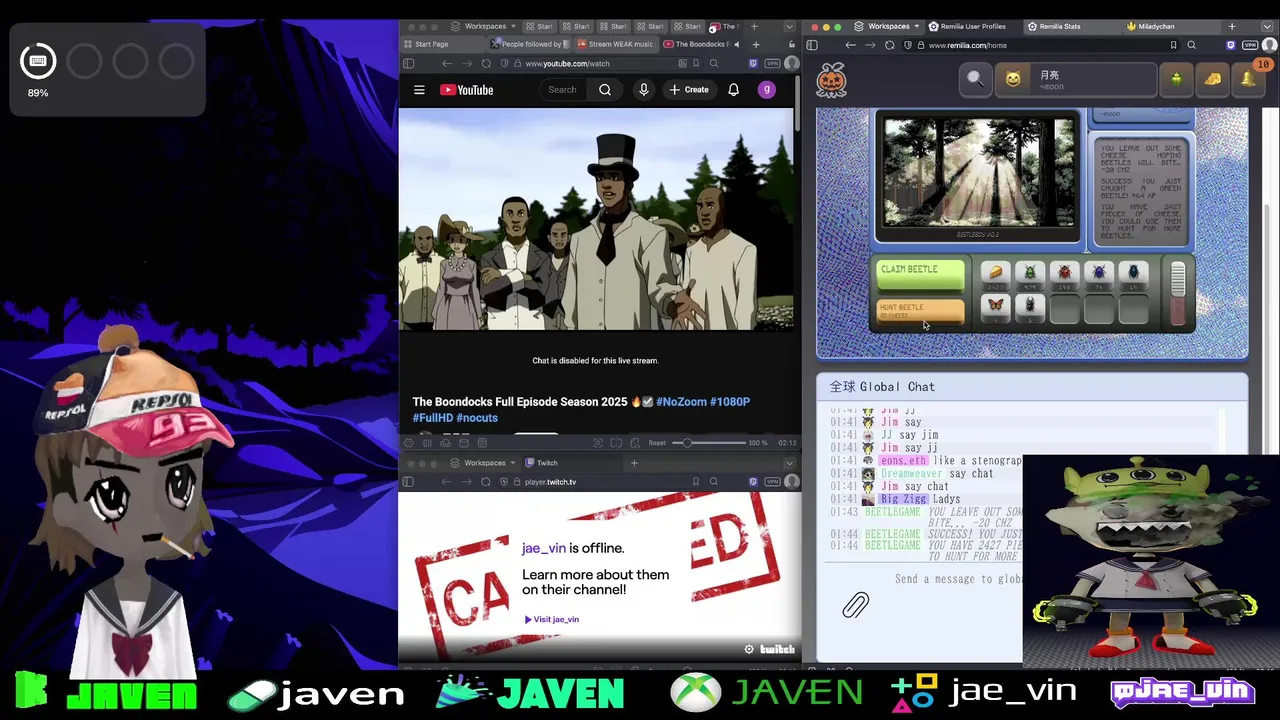Viewport: 1280px width, 720px height.
Task: Open Twitch player settings gear
Action: tap(749, 649)
